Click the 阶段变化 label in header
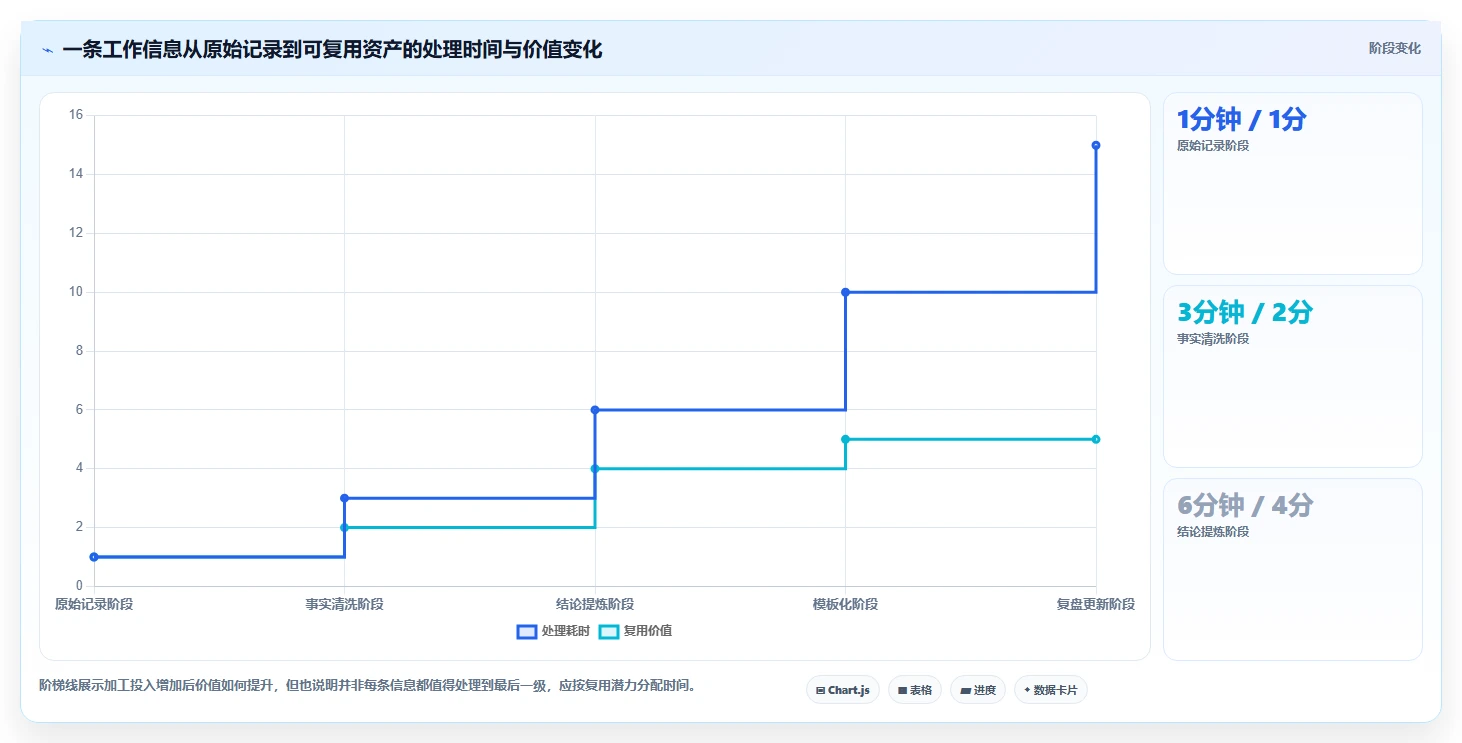Screen dimensions: 1462x743 pos(1394,49)
